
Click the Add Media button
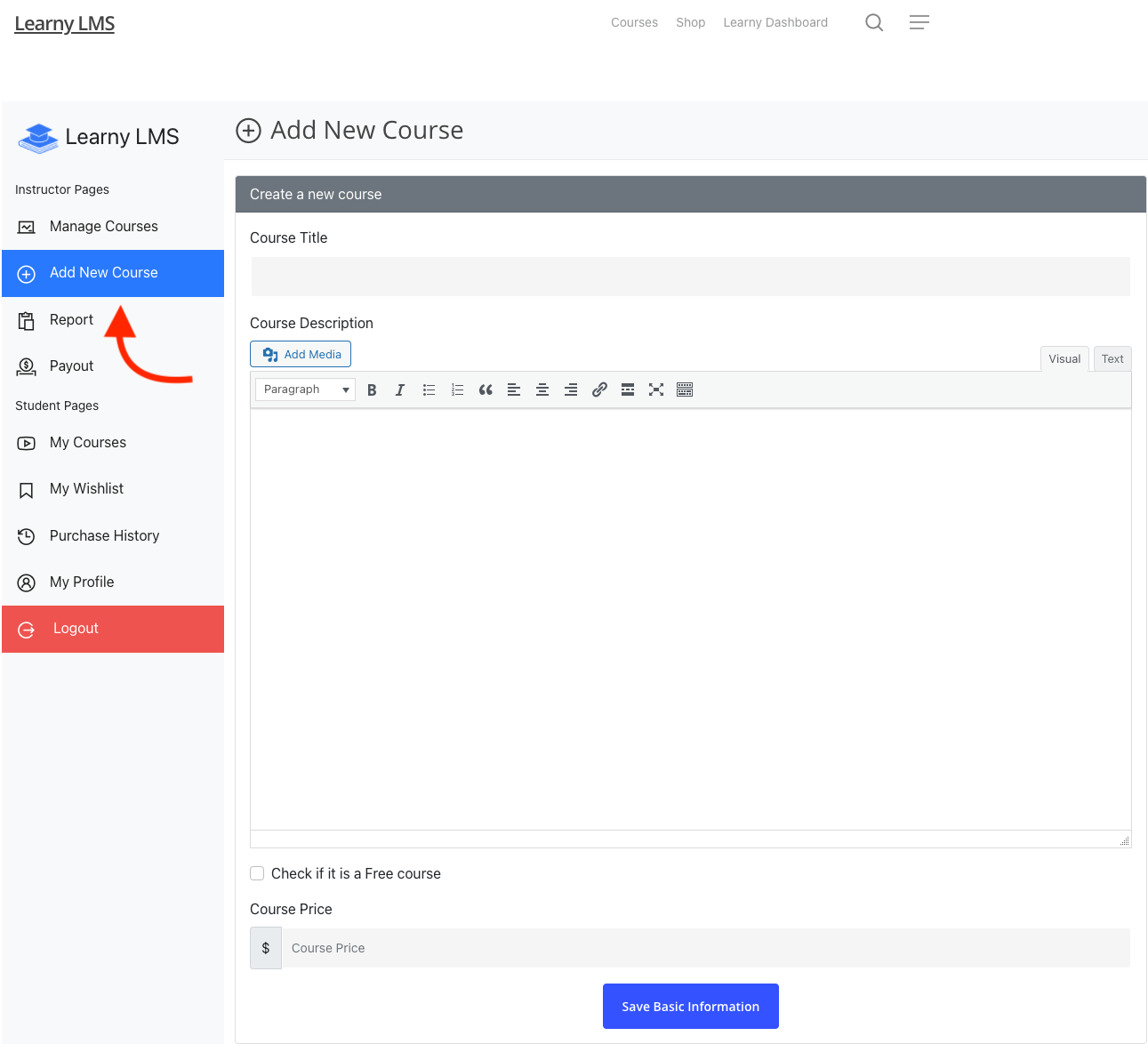pos(301,354)
